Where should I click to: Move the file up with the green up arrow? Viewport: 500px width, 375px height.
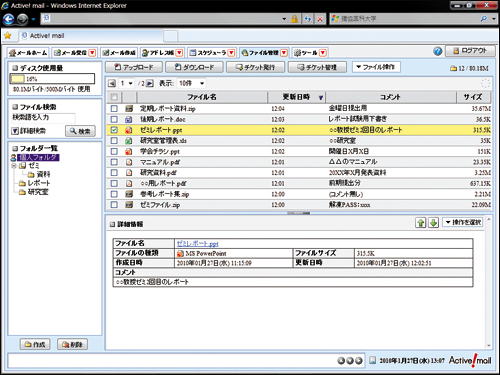point(421,223)
